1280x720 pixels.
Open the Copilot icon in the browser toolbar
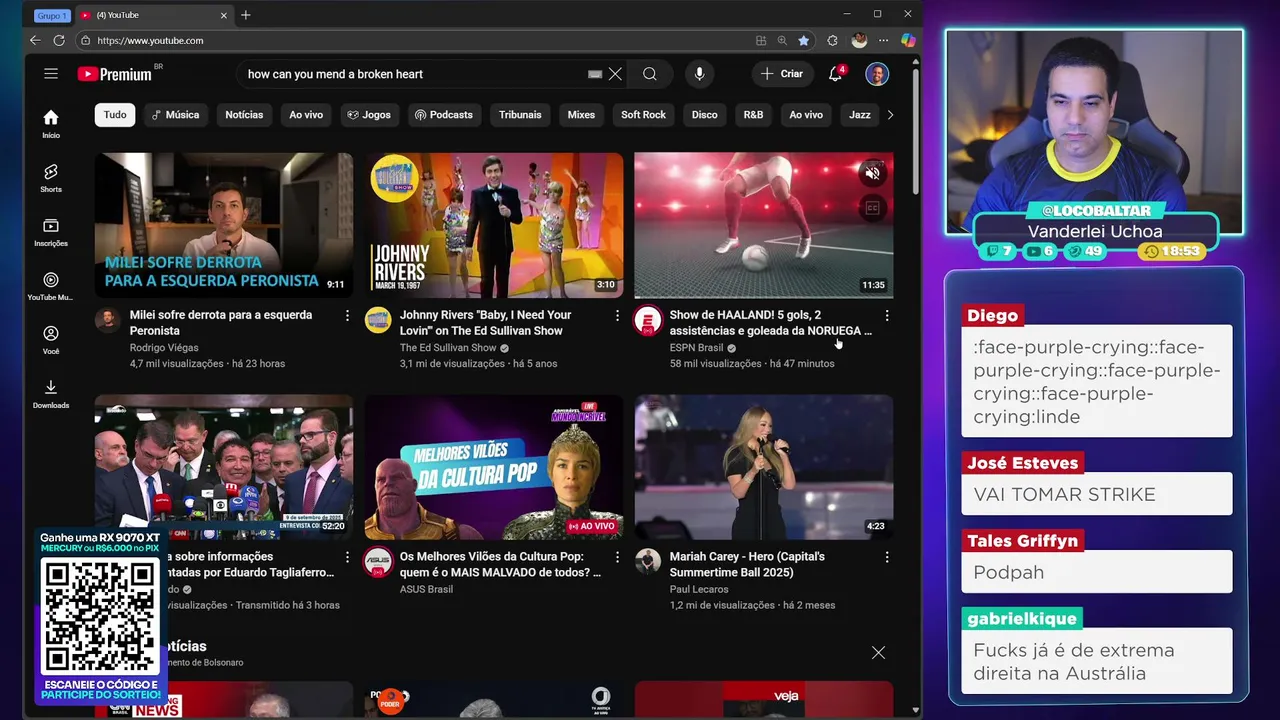coord(908,40)
